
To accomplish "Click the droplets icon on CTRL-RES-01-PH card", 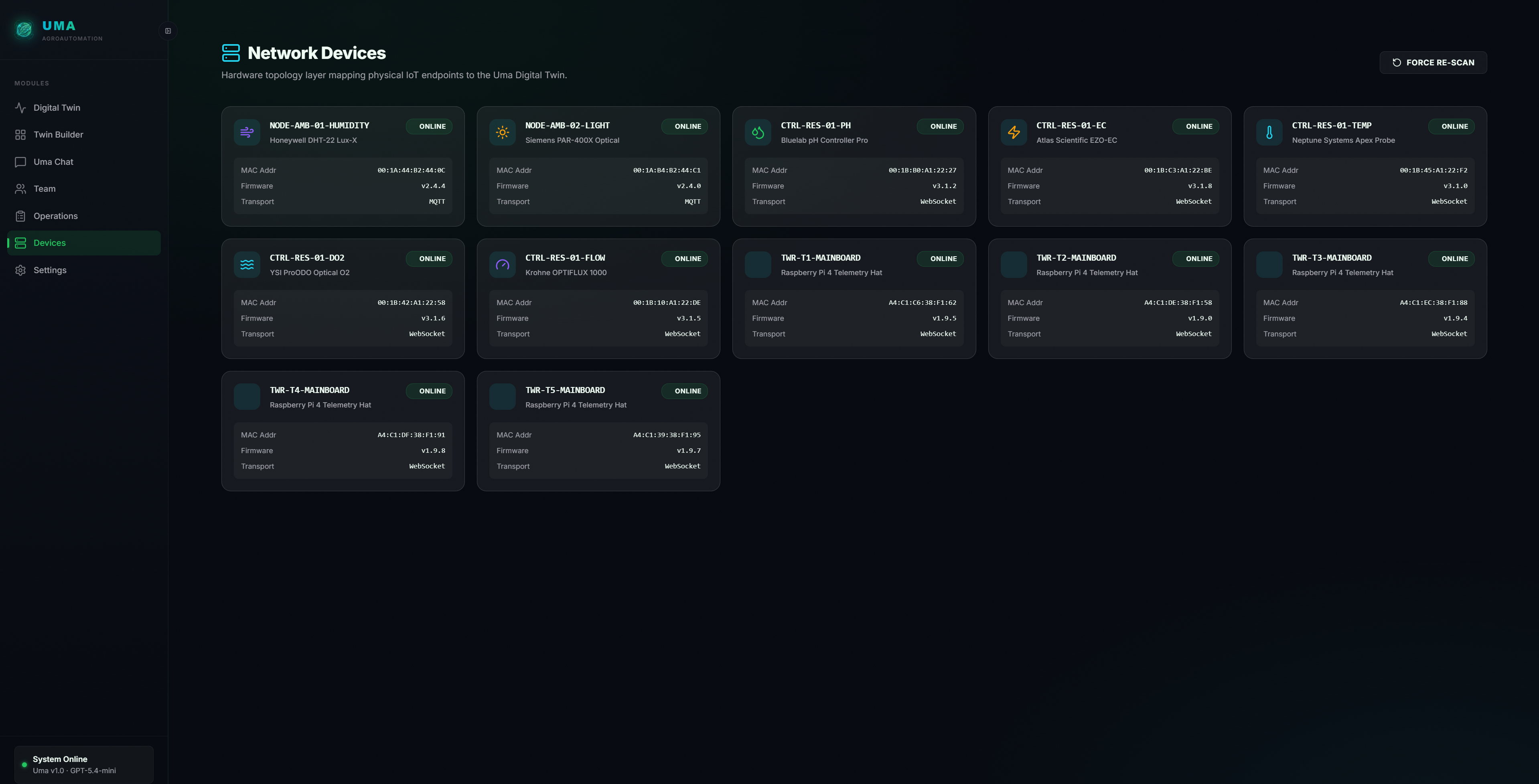I will tap(758, 132).
